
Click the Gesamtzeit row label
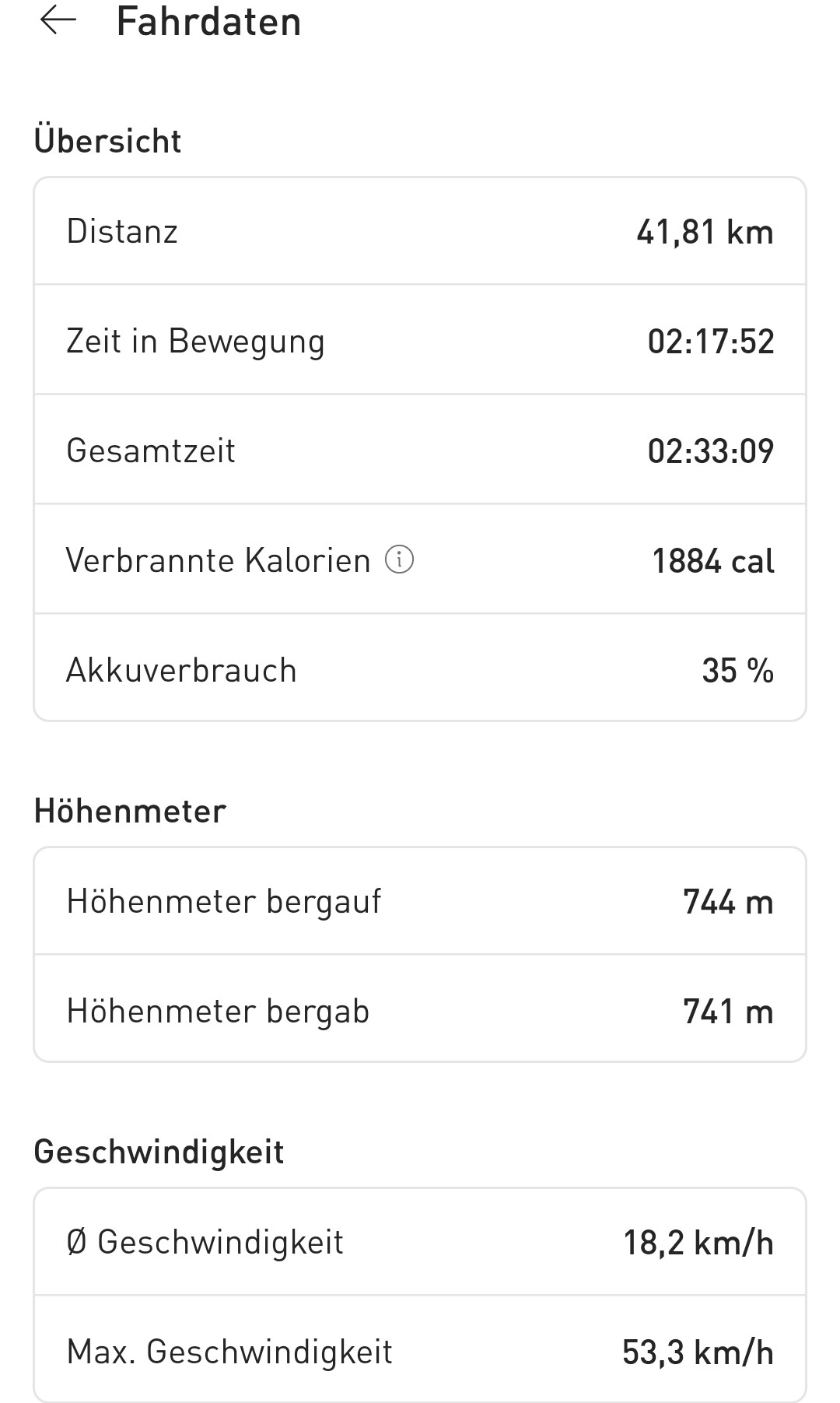151,451
